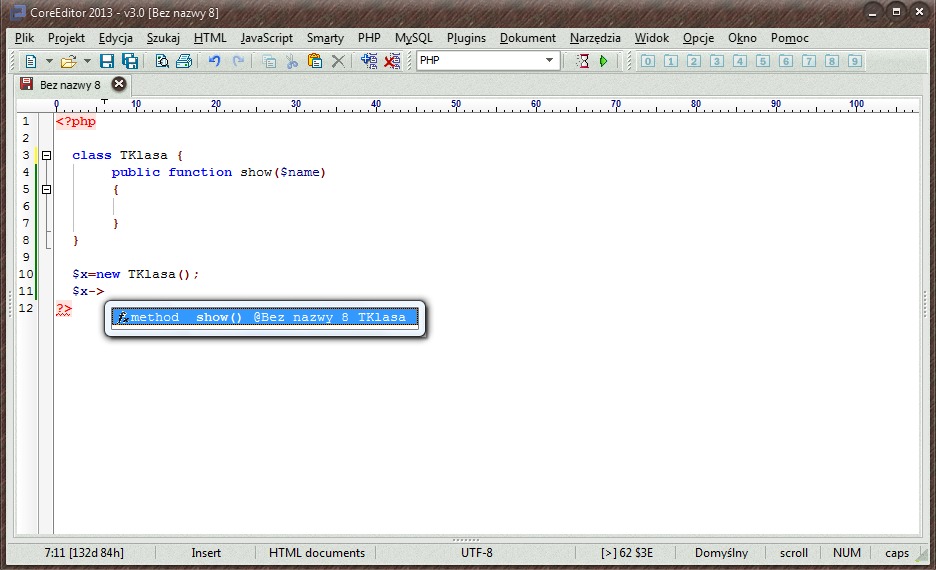This screenshot has height=570, width=936.
Task: Expand the open file recent list arrow
Action: pyautogui.click(x=87, y=61)
